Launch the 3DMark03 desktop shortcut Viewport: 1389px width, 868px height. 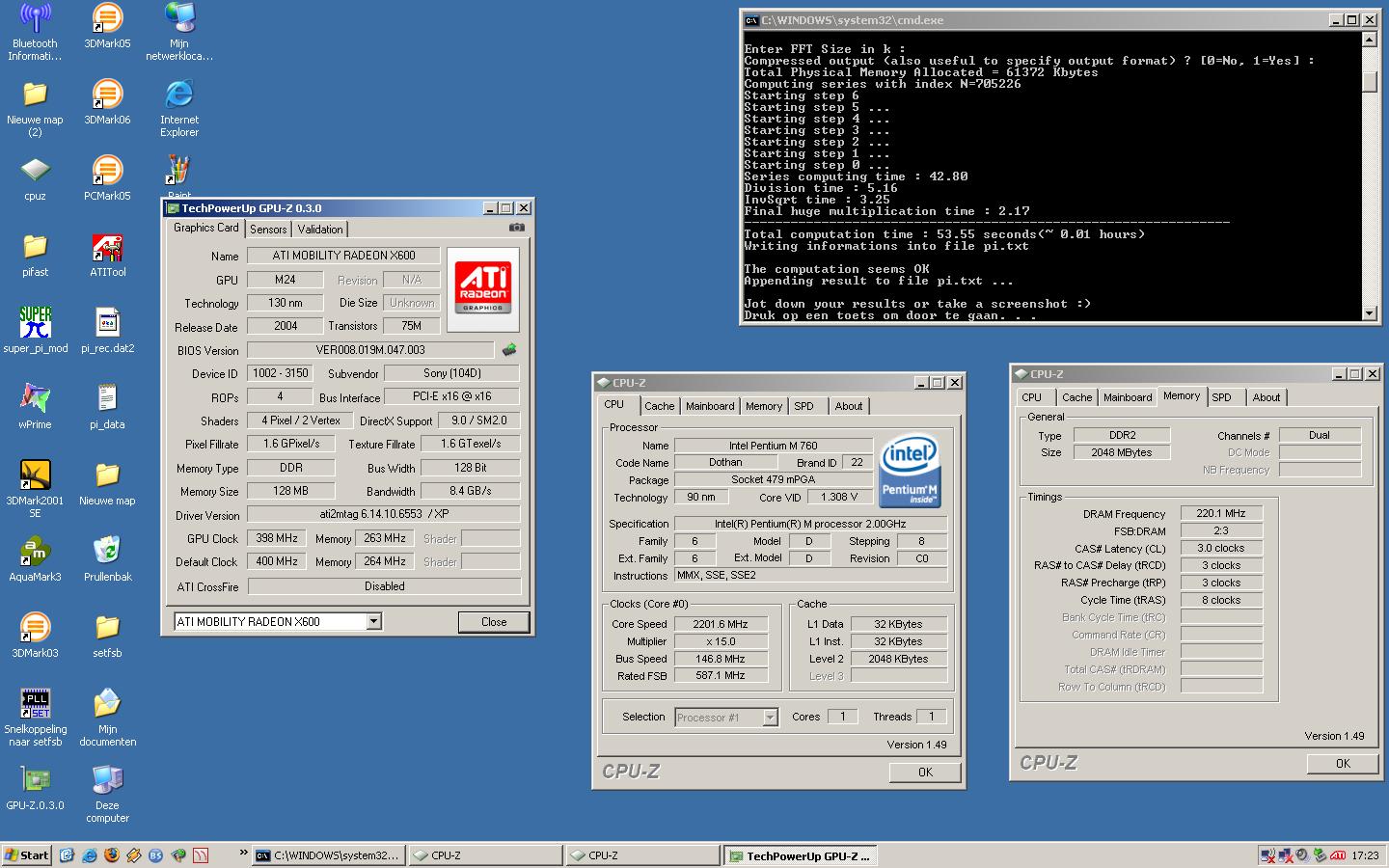click(35, 636)
